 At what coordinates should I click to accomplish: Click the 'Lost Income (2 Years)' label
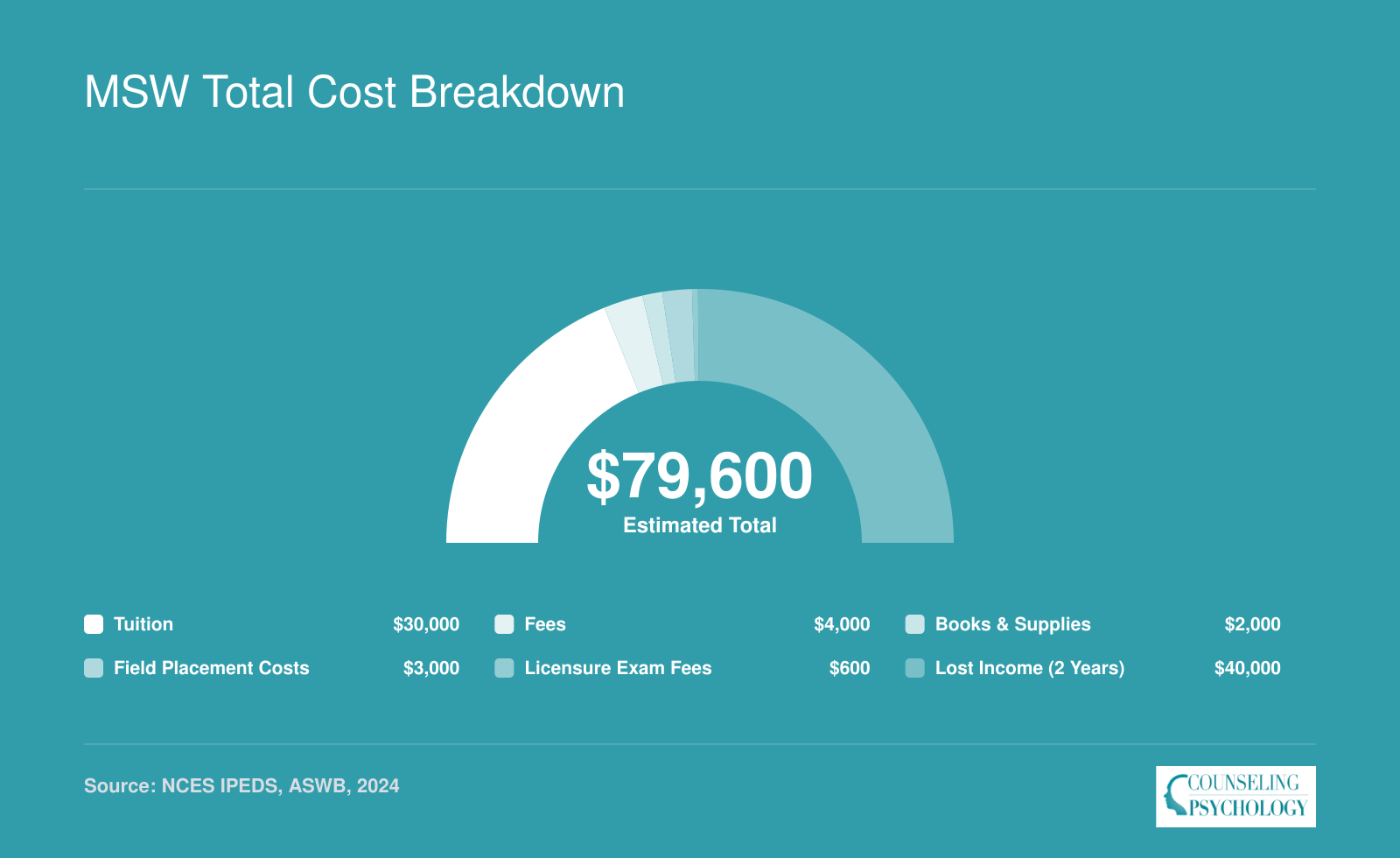(x=1030, y=668)
